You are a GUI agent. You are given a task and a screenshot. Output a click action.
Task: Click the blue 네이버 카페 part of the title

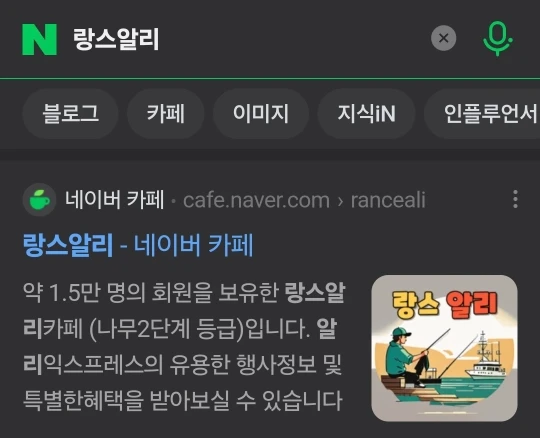(194, 245)
